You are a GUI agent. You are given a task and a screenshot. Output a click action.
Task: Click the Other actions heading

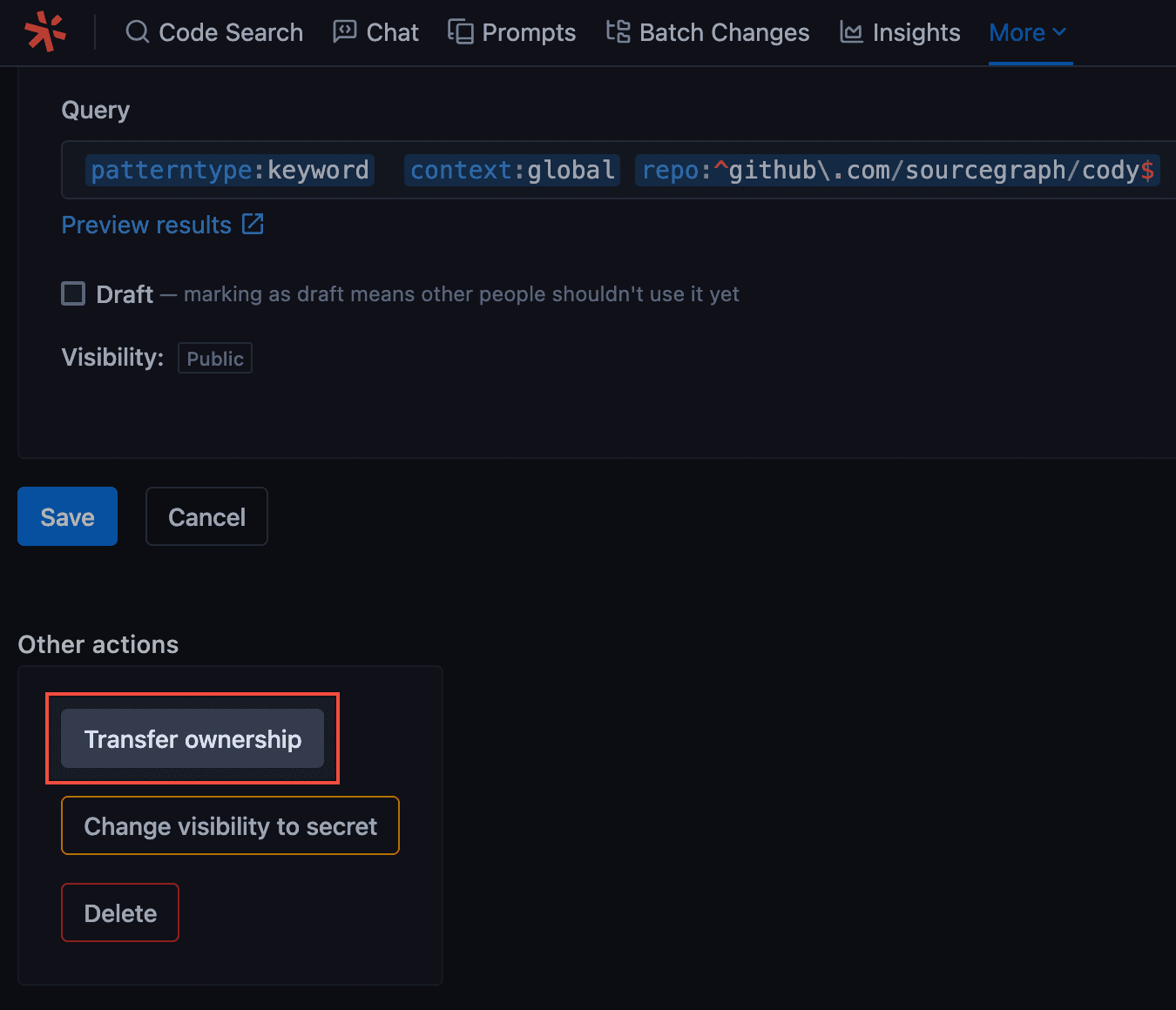[x=98, y=644]
